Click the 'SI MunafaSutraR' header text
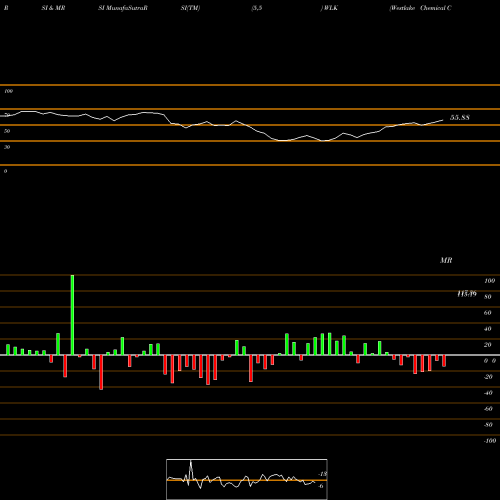Viewport: 500px width, 500px height. click(x=123, y=8)
